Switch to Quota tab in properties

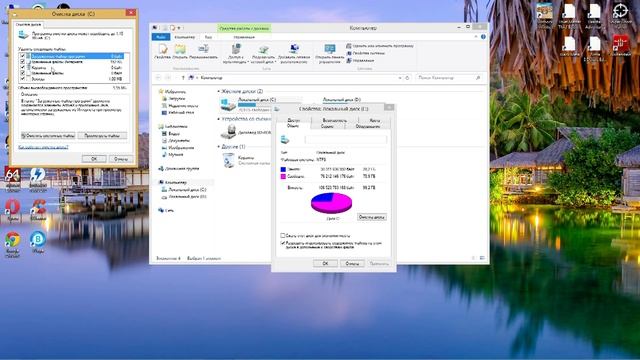coord(375,120)
